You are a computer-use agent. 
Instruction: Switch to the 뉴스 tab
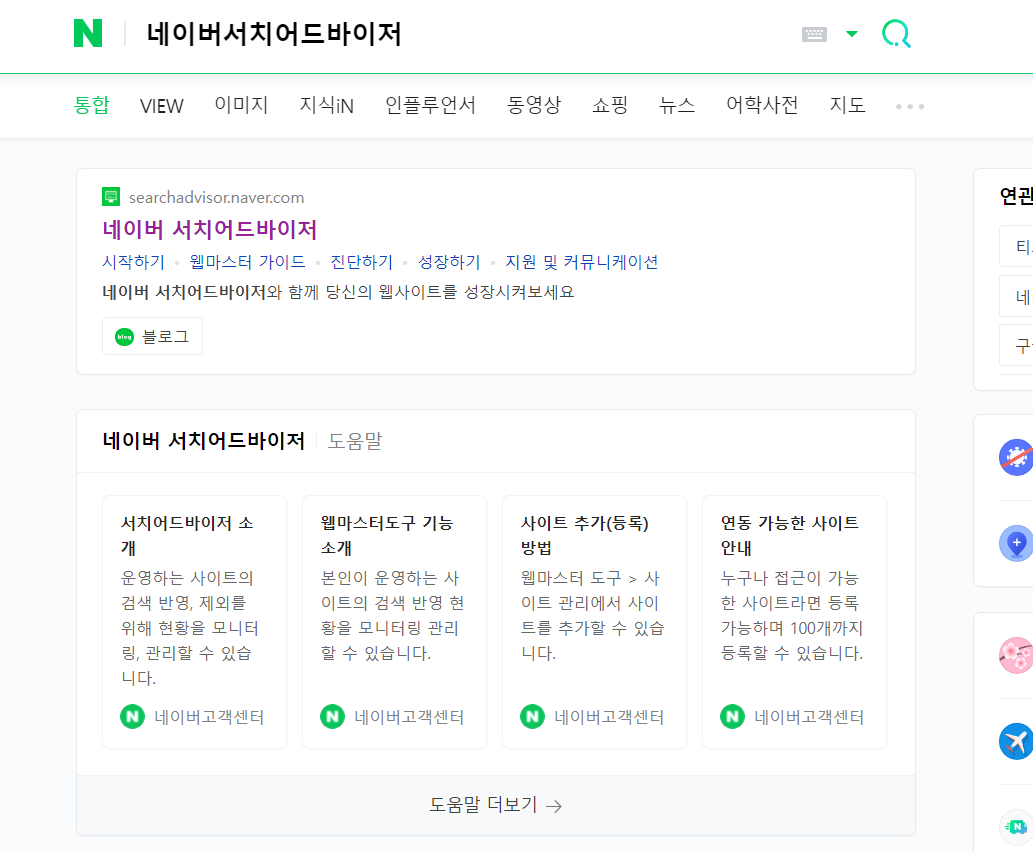click(x=677, y=105)
